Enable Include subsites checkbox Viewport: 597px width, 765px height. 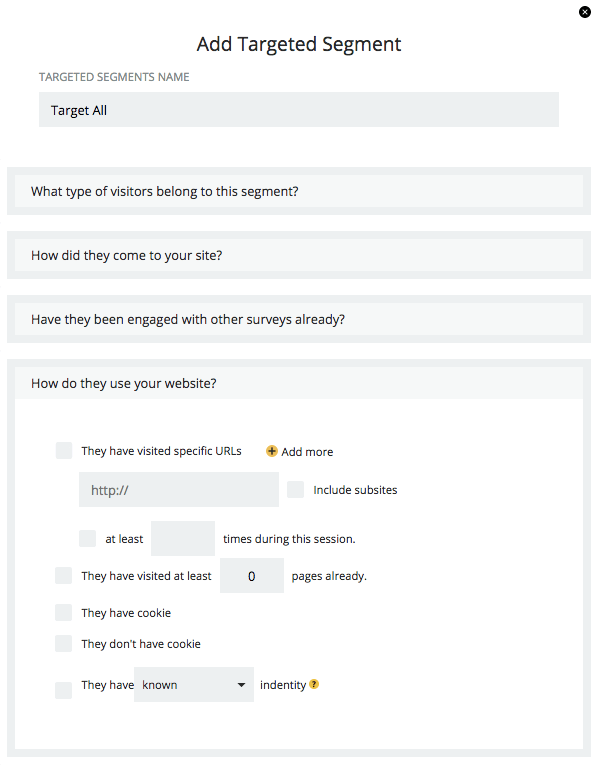[296, 489]
